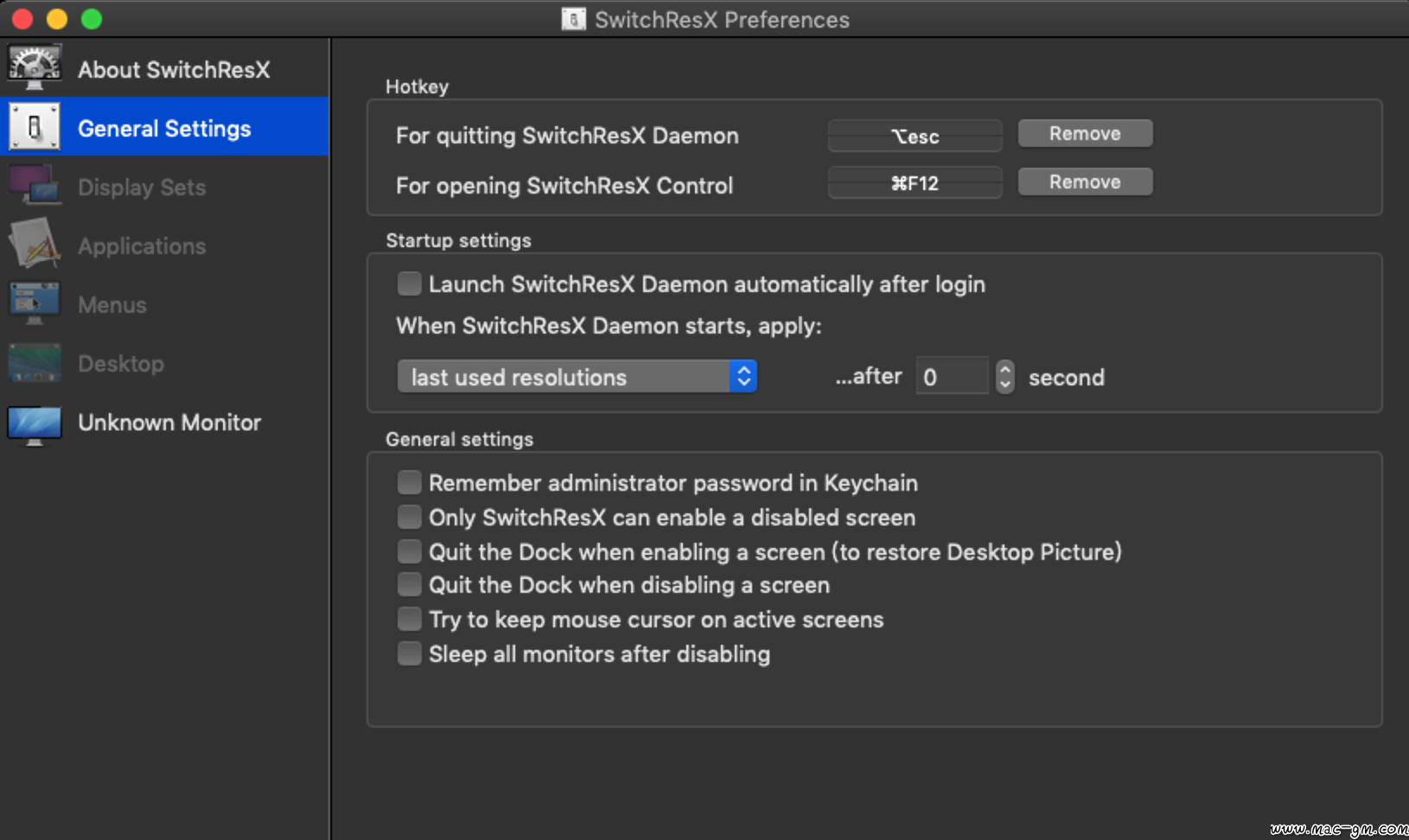This screenshot has width=1409, height=840.
Task: Click the General Settings switch icon
Action: 35,127
